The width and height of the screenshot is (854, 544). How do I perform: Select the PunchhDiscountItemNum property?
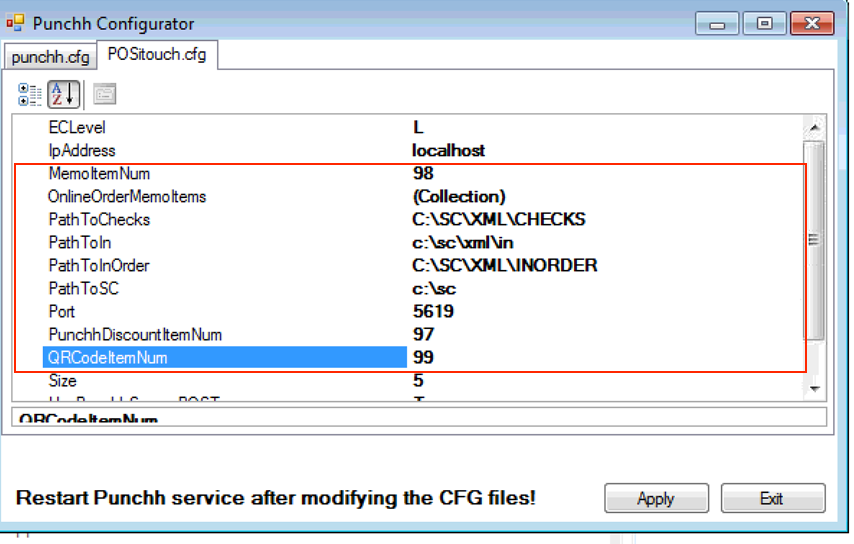coord(135,334)
